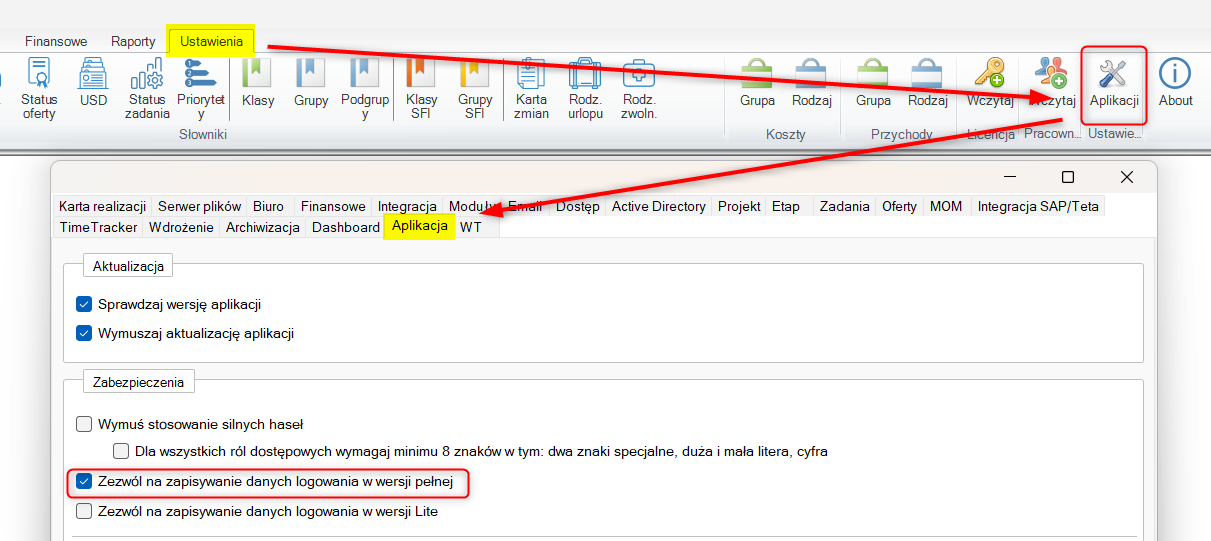1211x541 pixels.
Task: Open the Karta realizacji settings tab
Action: click(x=103, y=206)
